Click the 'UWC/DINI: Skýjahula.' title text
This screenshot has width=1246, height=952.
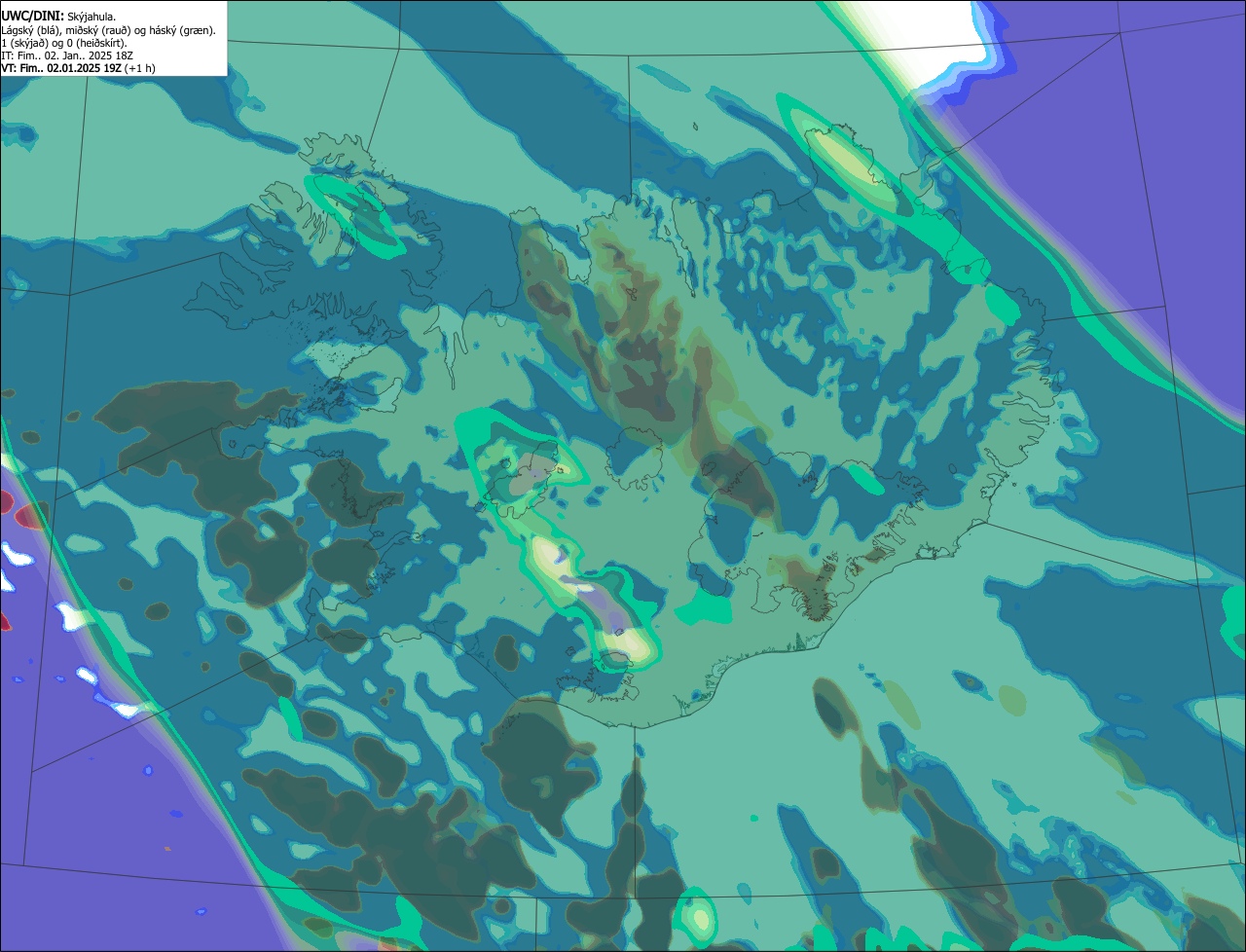tap(59, 18)
